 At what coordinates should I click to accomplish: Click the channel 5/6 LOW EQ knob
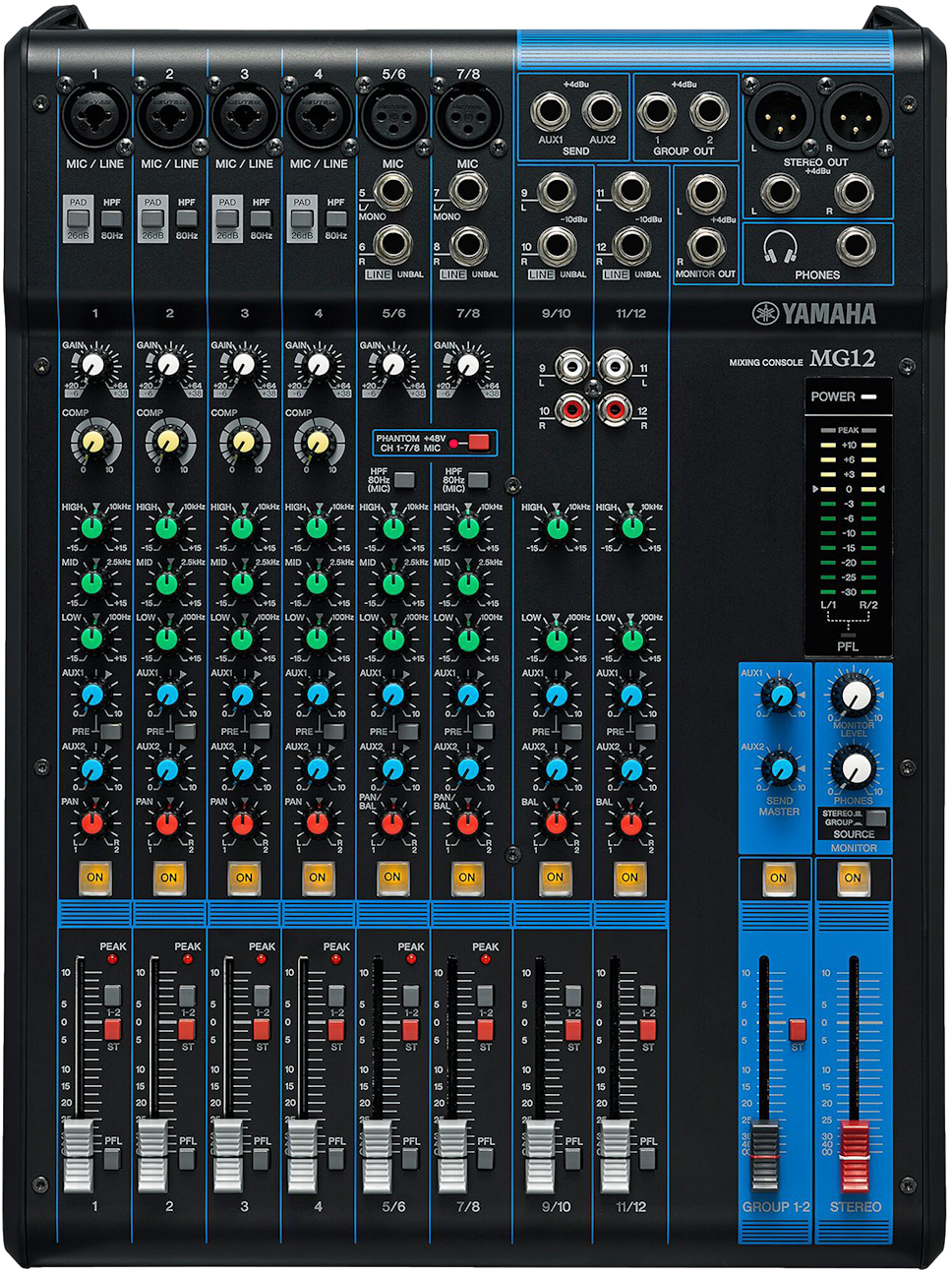point(392,638)
